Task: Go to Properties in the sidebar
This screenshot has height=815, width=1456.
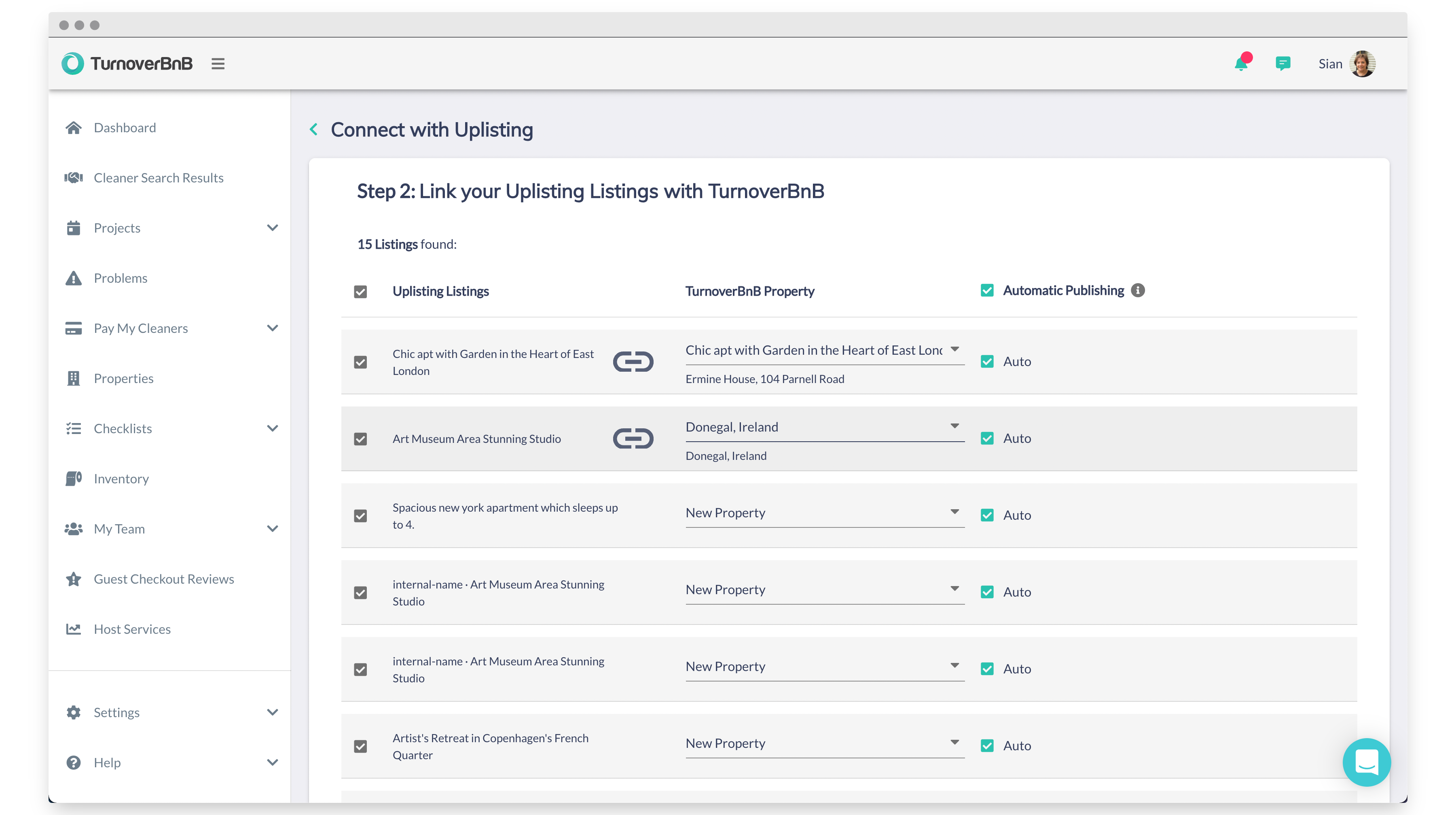Action: pos(123,379)
